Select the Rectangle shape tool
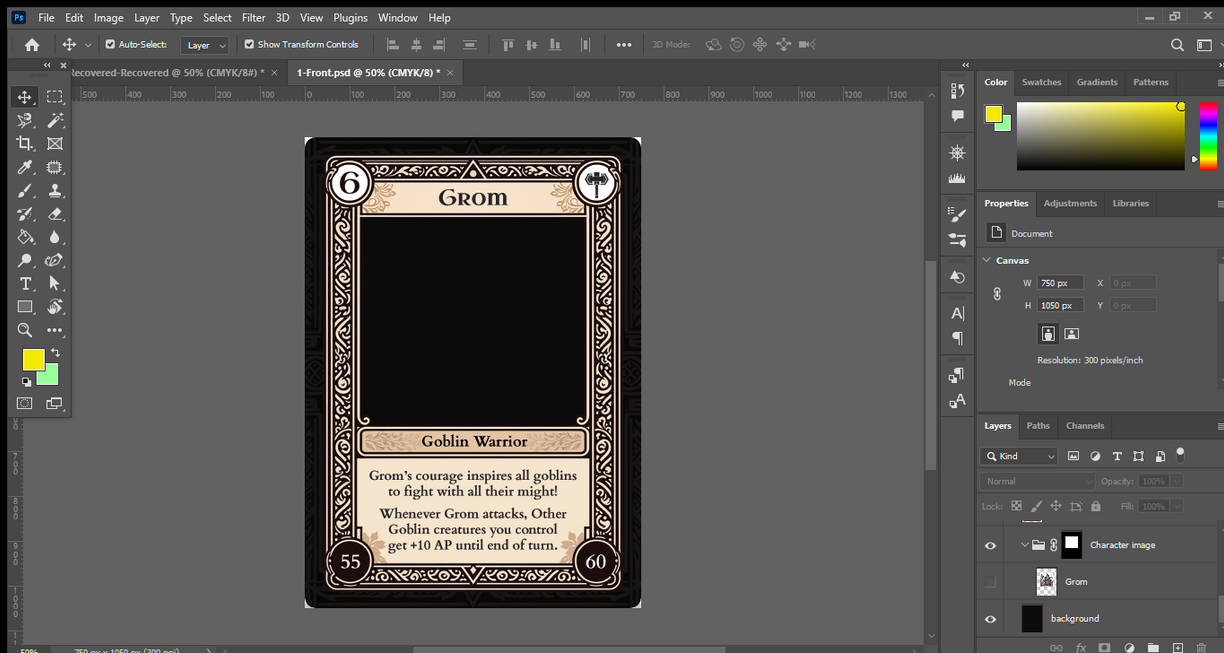Image resolution: width=1224 pixels, height=653 pixels. 25,307
